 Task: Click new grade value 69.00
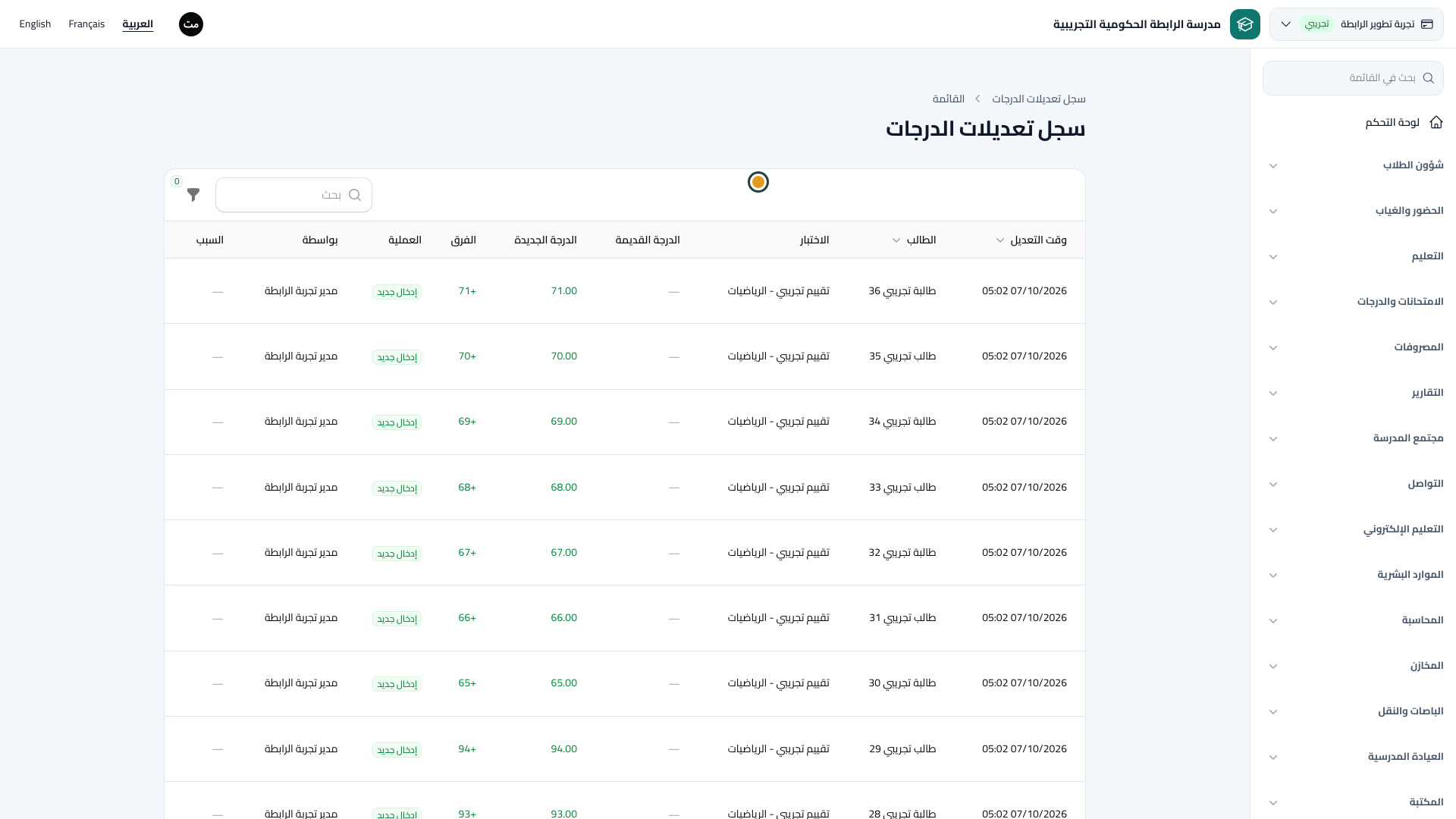pos(564,422)
